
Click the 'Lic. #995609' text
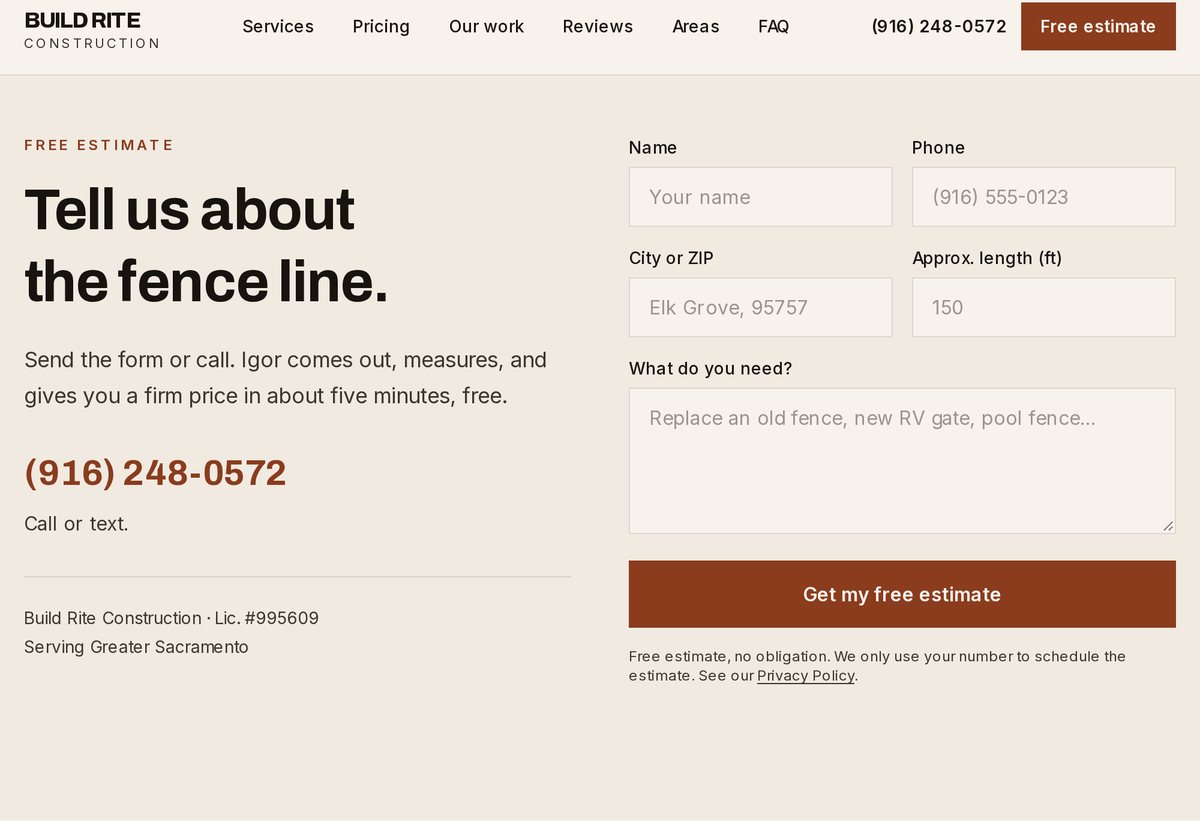coord(267,618)
